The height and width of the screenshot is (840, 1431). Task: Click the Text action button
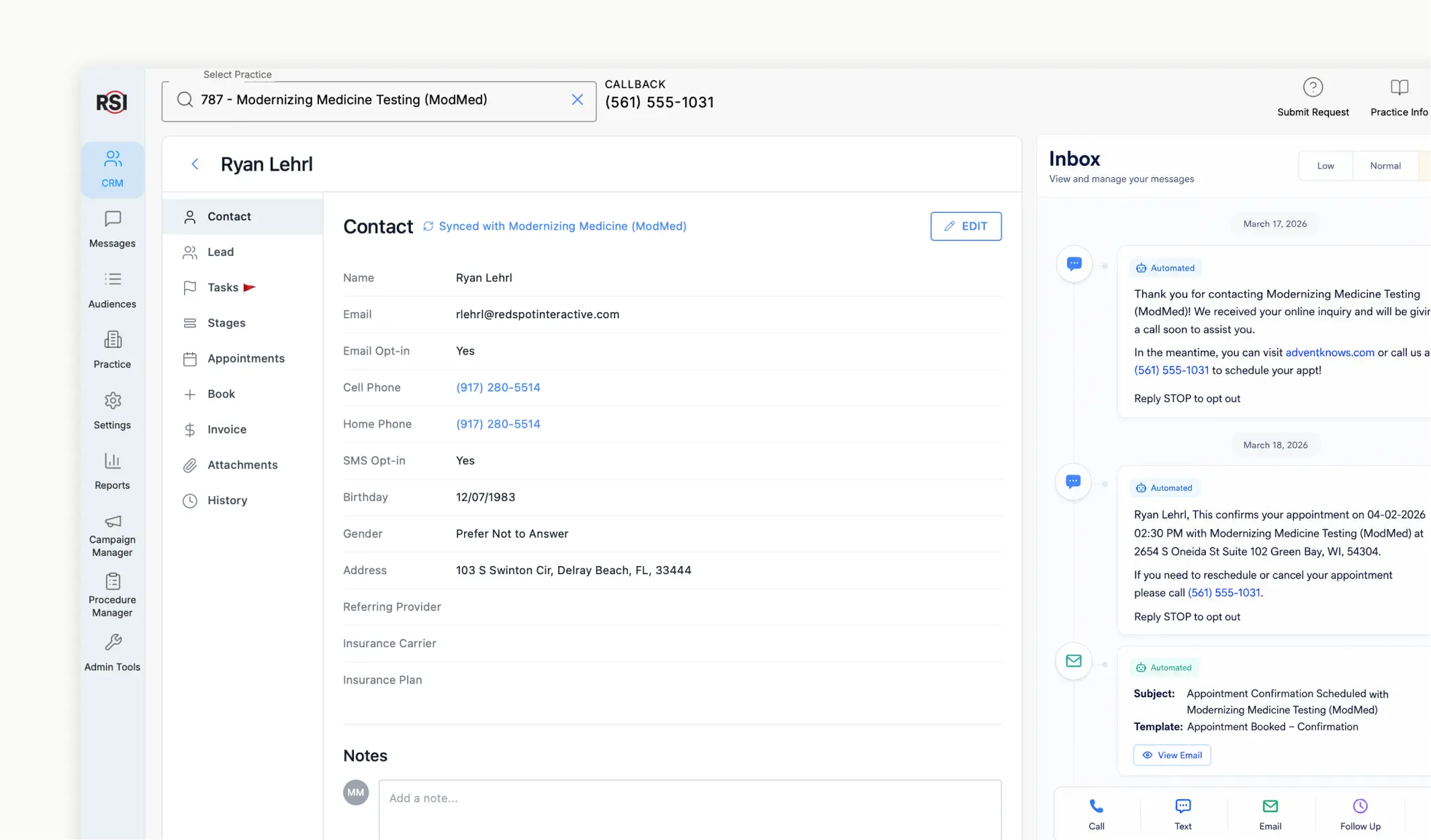pos(1183,814)
